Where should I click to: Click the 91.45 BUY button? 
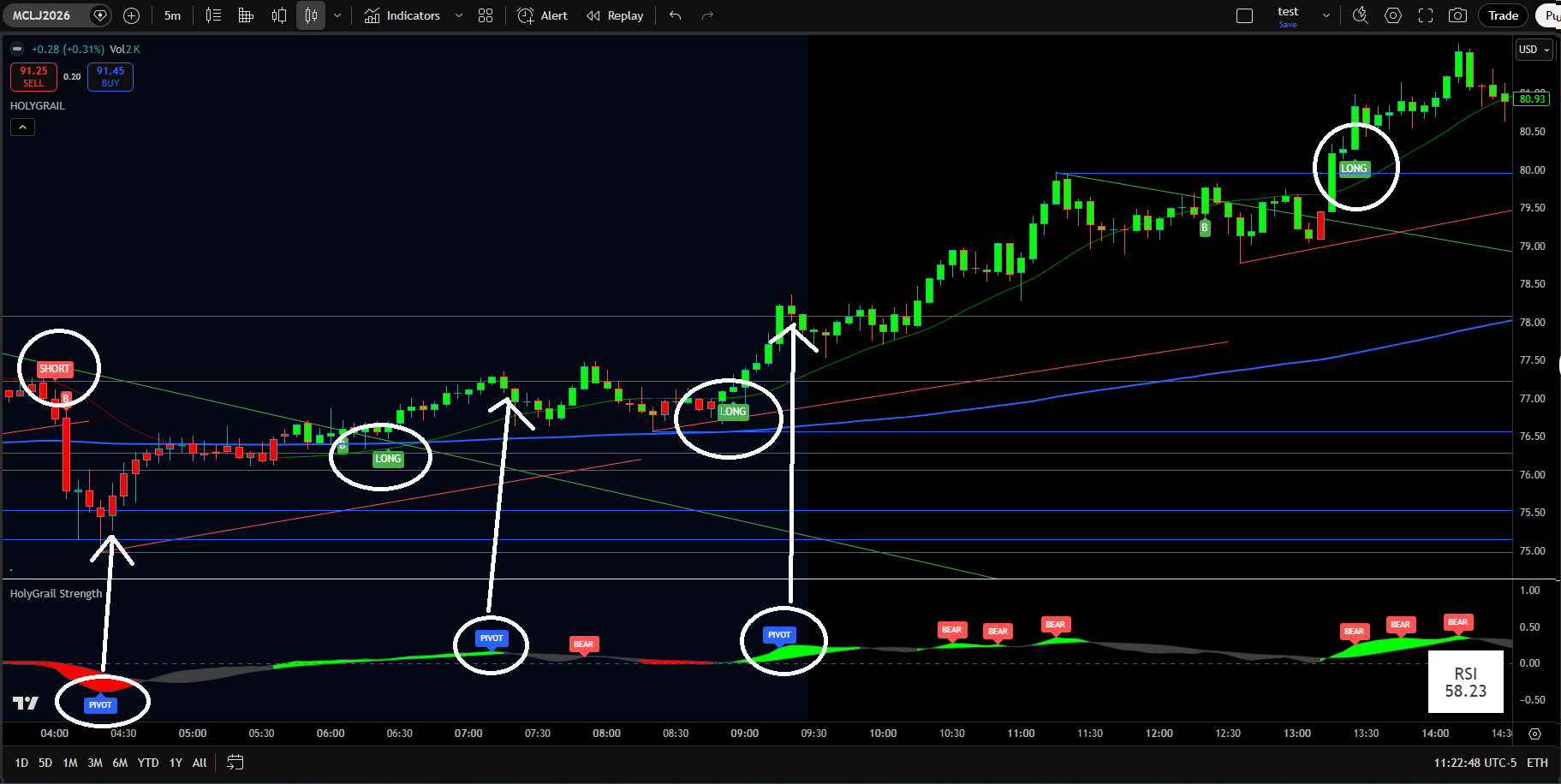(110, 76)
